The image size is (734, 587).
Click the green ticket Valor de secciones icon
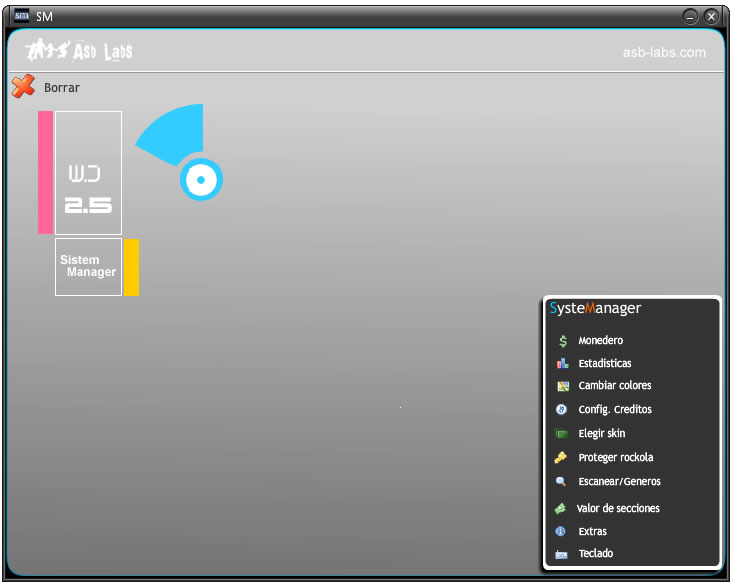pyautogui.click(x=560, y=508)
